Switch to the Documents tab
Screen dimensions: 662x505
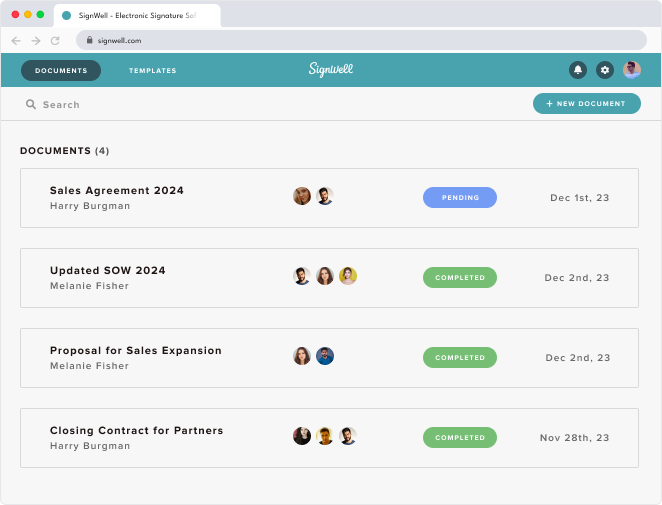pos(61,71)
